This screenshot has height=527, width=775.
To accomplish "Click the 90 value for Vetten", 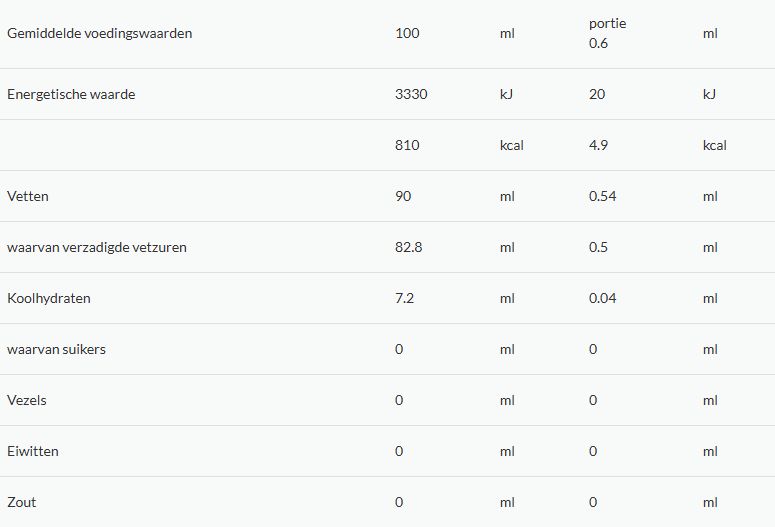I will click(x=403, y=196).
